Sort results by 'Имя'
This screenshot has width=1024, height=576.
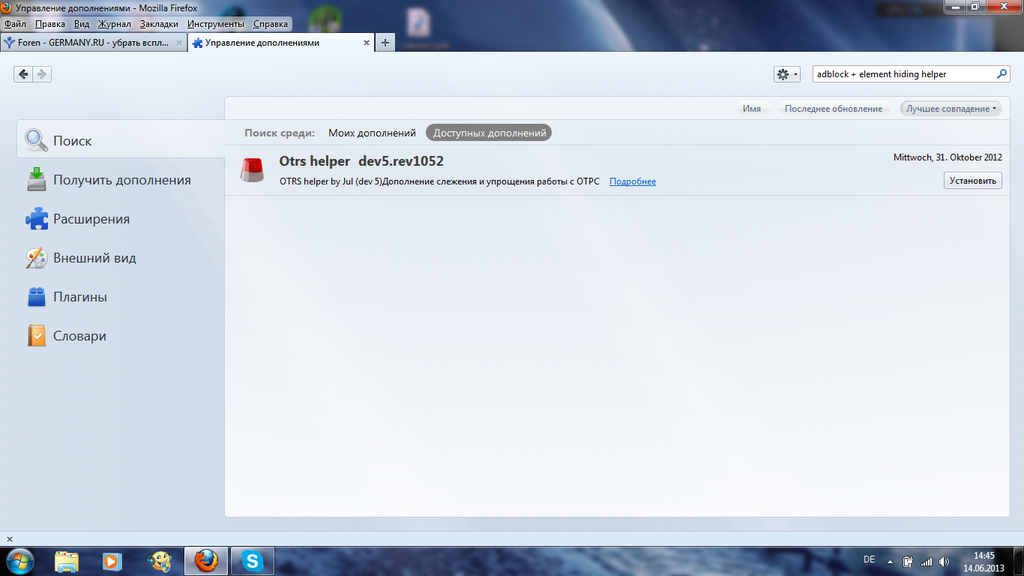click(752, 108)
